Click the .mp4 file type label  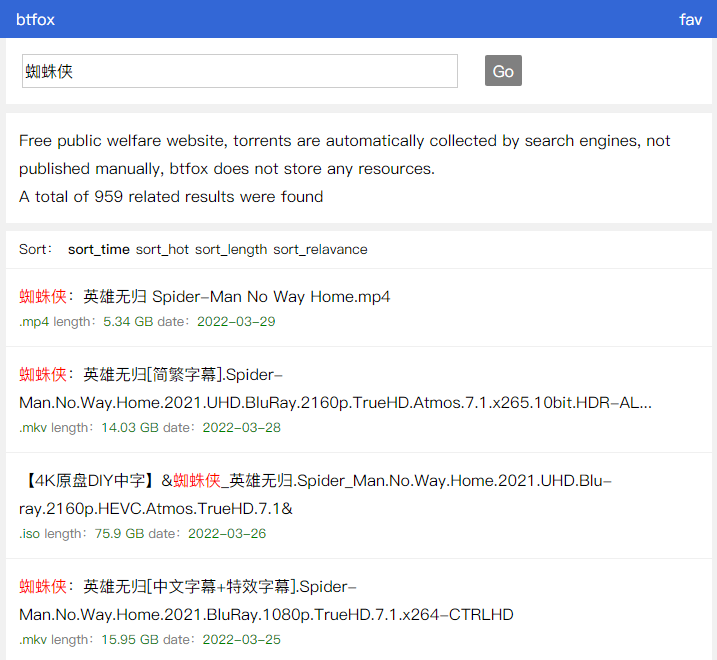[x=34, y=322]
